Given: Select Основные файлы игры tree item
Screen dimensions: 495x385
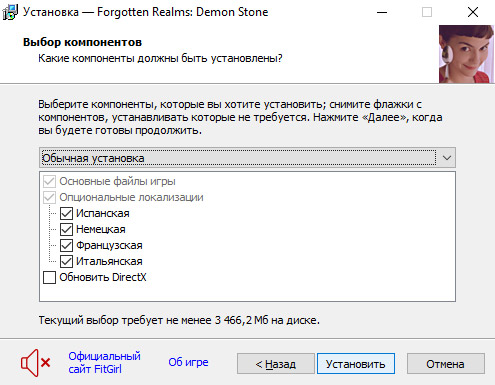Looking at the screenshot, I should point(117,181).
